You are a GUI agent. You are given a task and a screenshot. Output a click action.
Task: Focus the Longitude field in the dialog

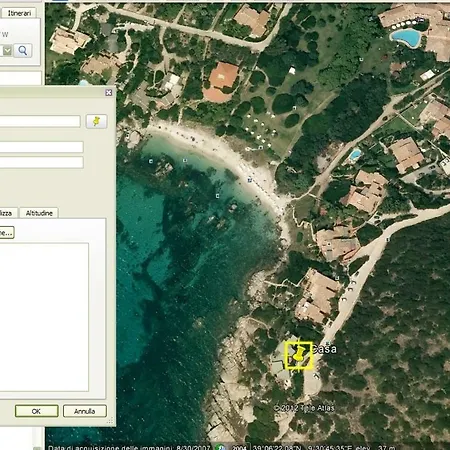[x=41, y=162]
